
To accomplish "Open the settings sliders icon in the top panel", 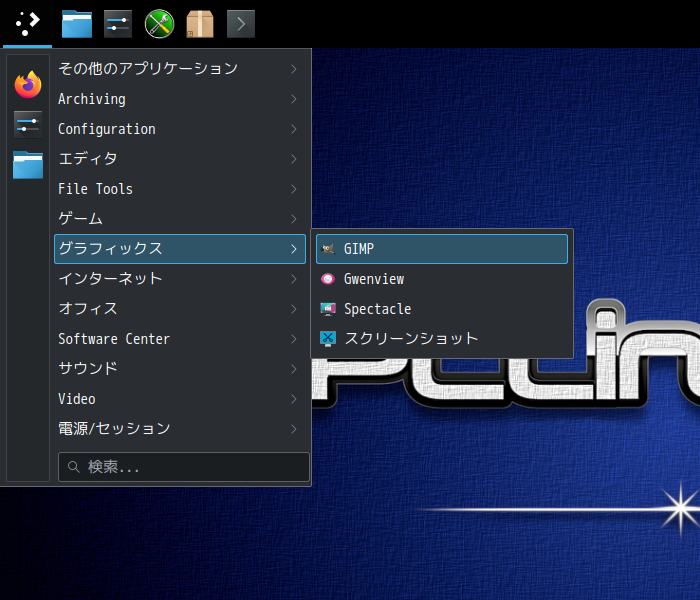I will point(118,24).
